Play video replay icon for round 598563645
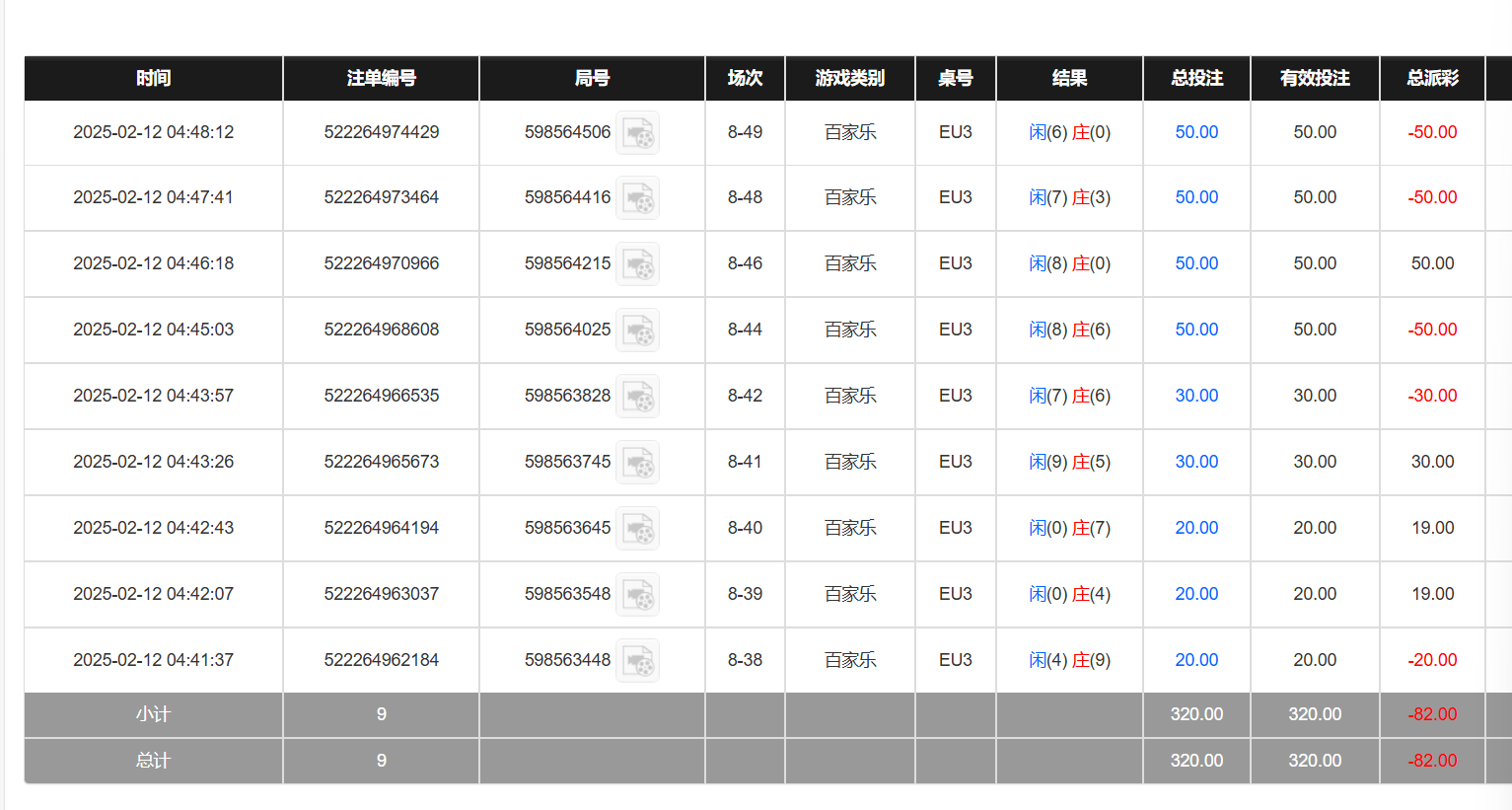 click(x=637, y=529)
